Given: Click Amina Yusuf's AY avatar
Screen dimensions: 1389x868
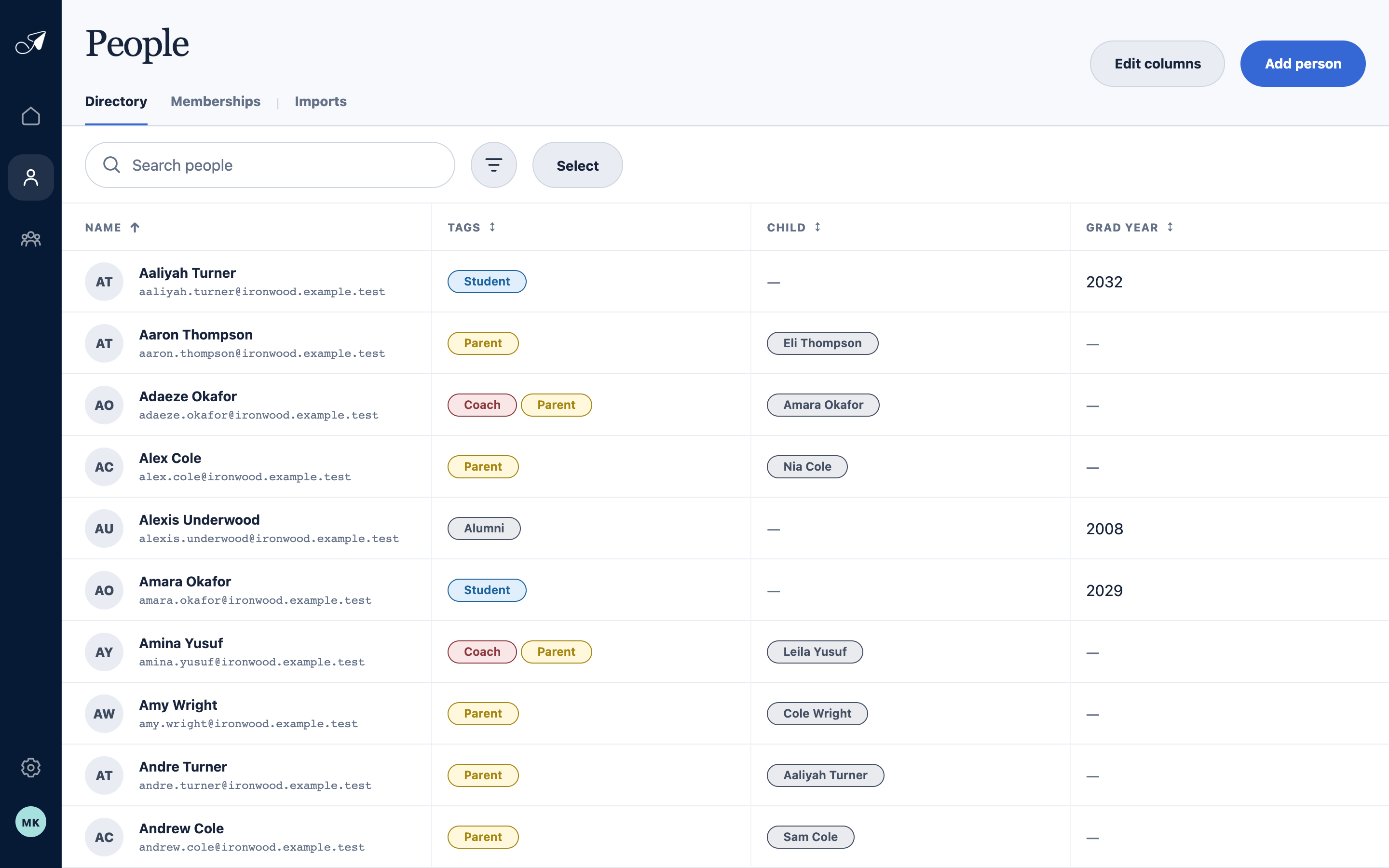Looking at the screenshot, I should click(x=104, y=652).
